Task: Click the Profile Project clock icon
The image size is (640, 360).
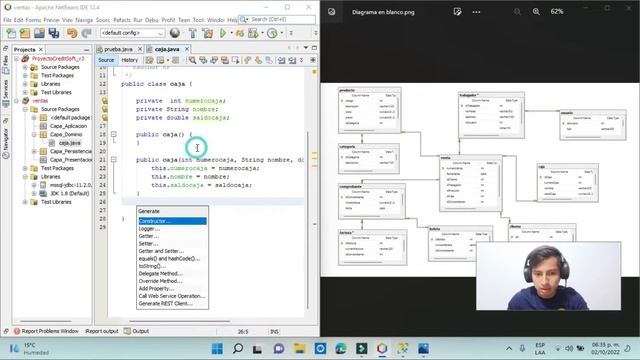Action: click(272, 33)
